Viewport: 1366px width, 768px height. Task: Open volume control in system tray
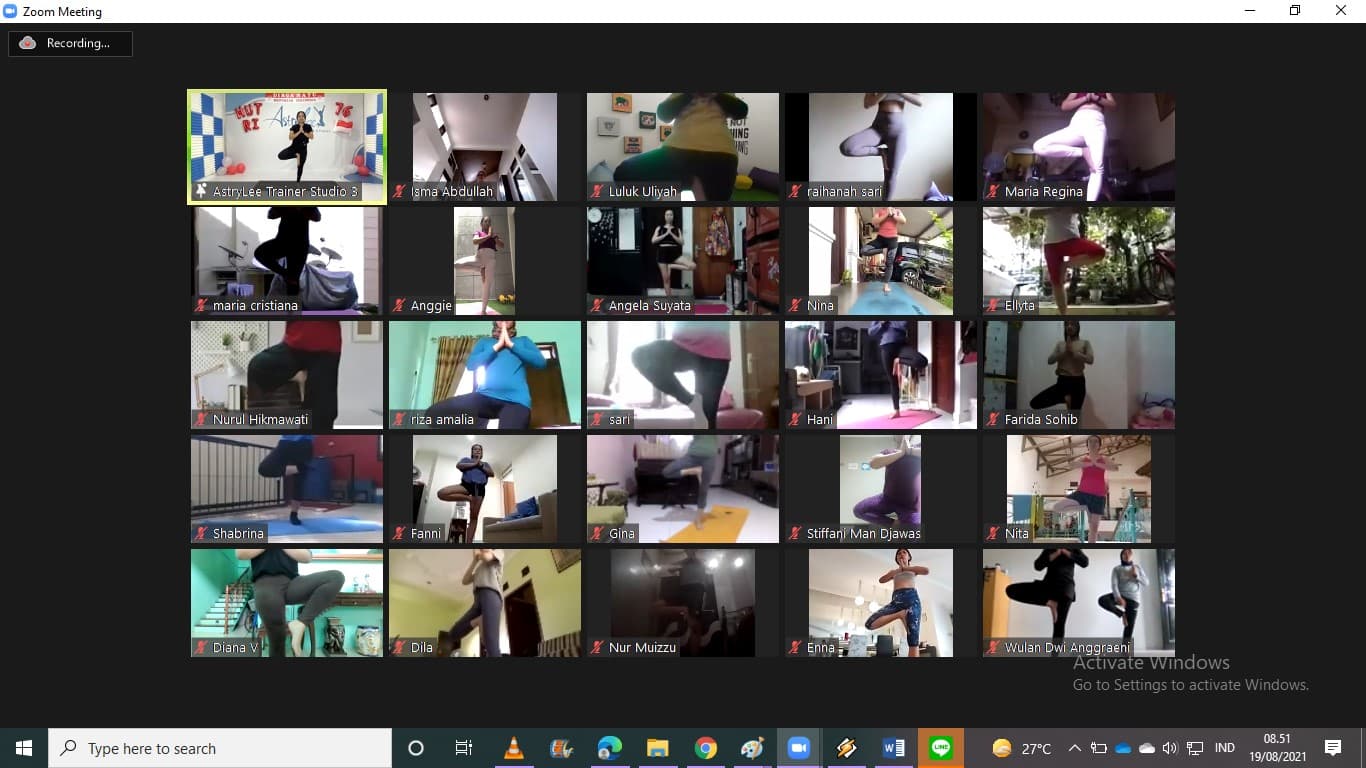coord(1169,748)
